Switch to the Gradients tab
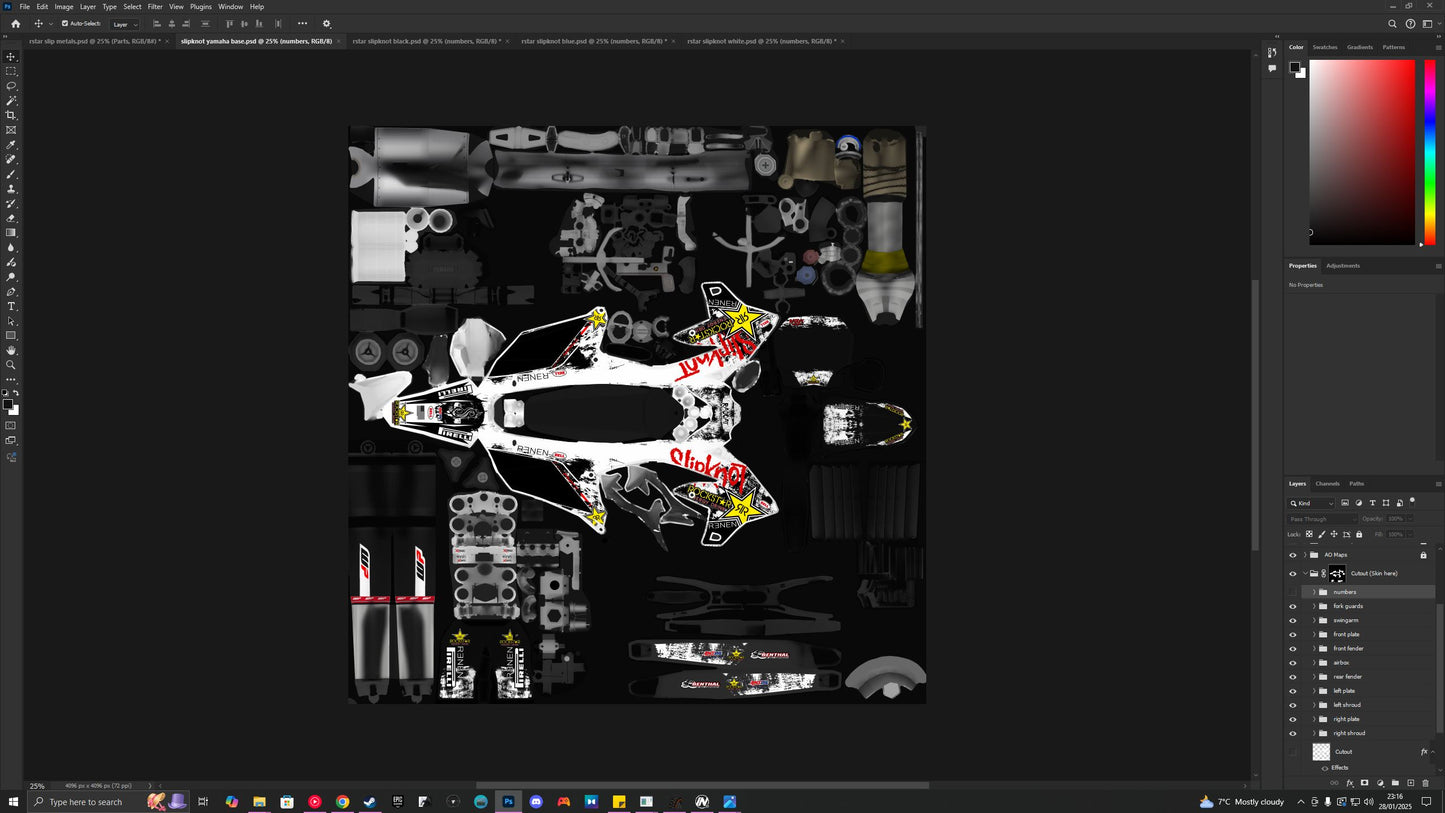Viewport: 1445px width, 813px height. [1360, 47]
